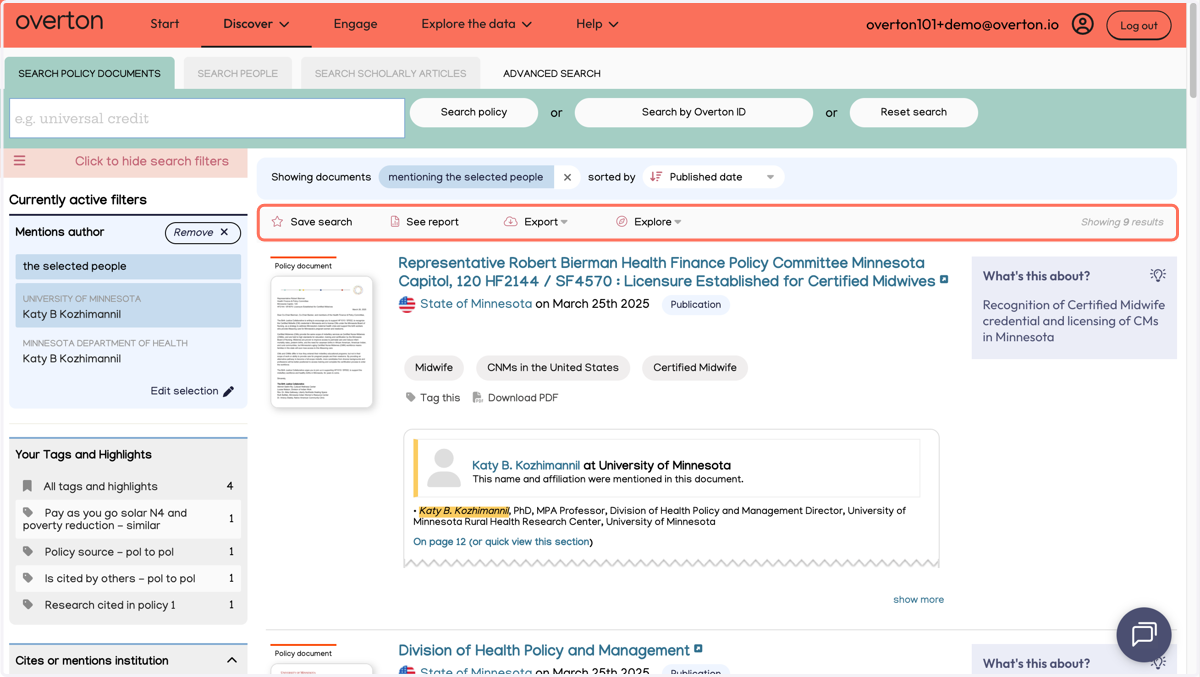This screenshot has width=1200, height=677.
Task: Select University of Minnesota Katy B Kozhimannil filter
Action: tap(128, 305)
